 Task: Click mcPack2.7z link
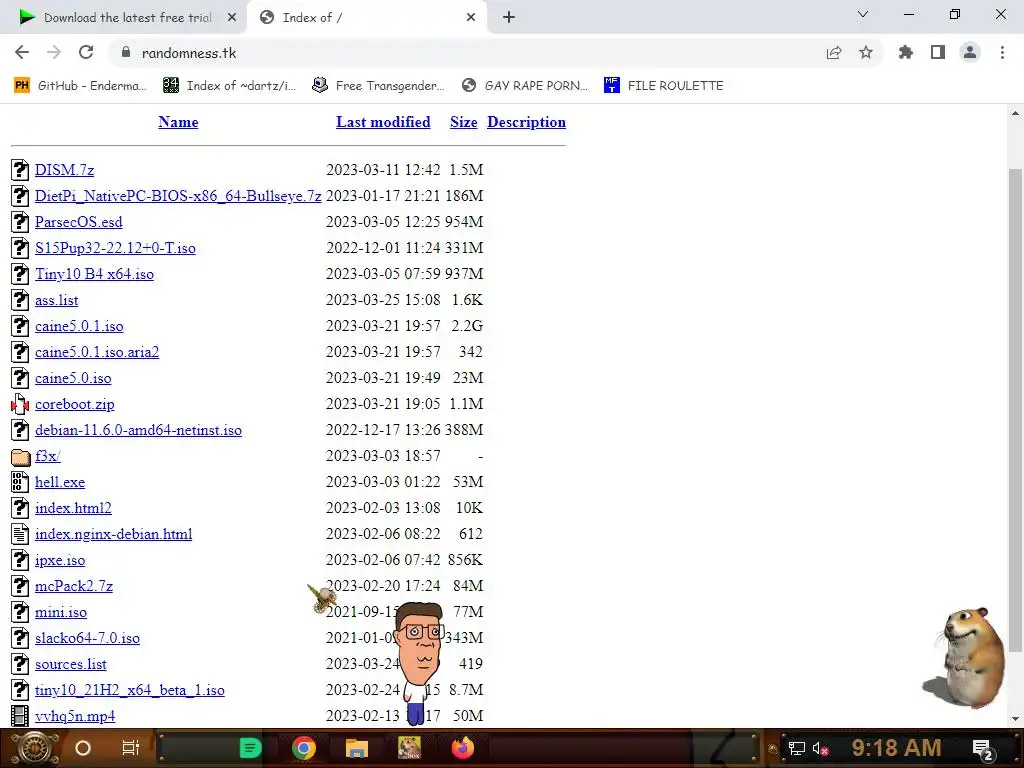point(74,586)
